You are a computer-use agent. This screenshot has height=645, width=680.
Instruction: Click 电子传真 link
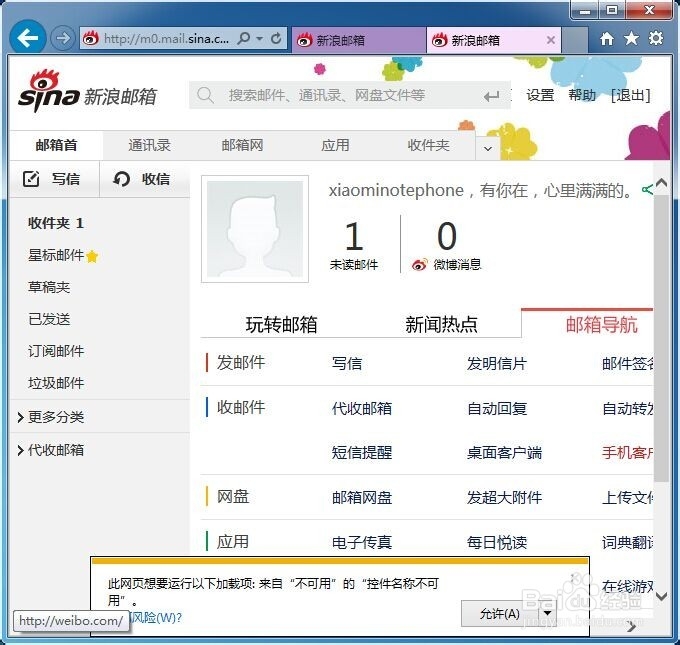362,542
